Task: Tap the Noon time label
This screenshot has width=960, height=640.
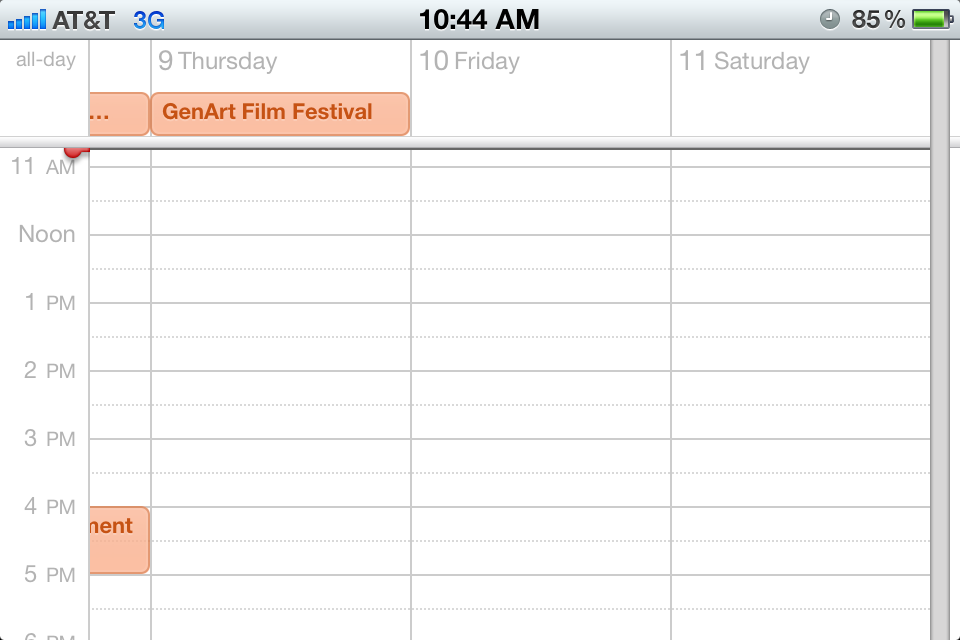Action: click(x=47, y=234)
